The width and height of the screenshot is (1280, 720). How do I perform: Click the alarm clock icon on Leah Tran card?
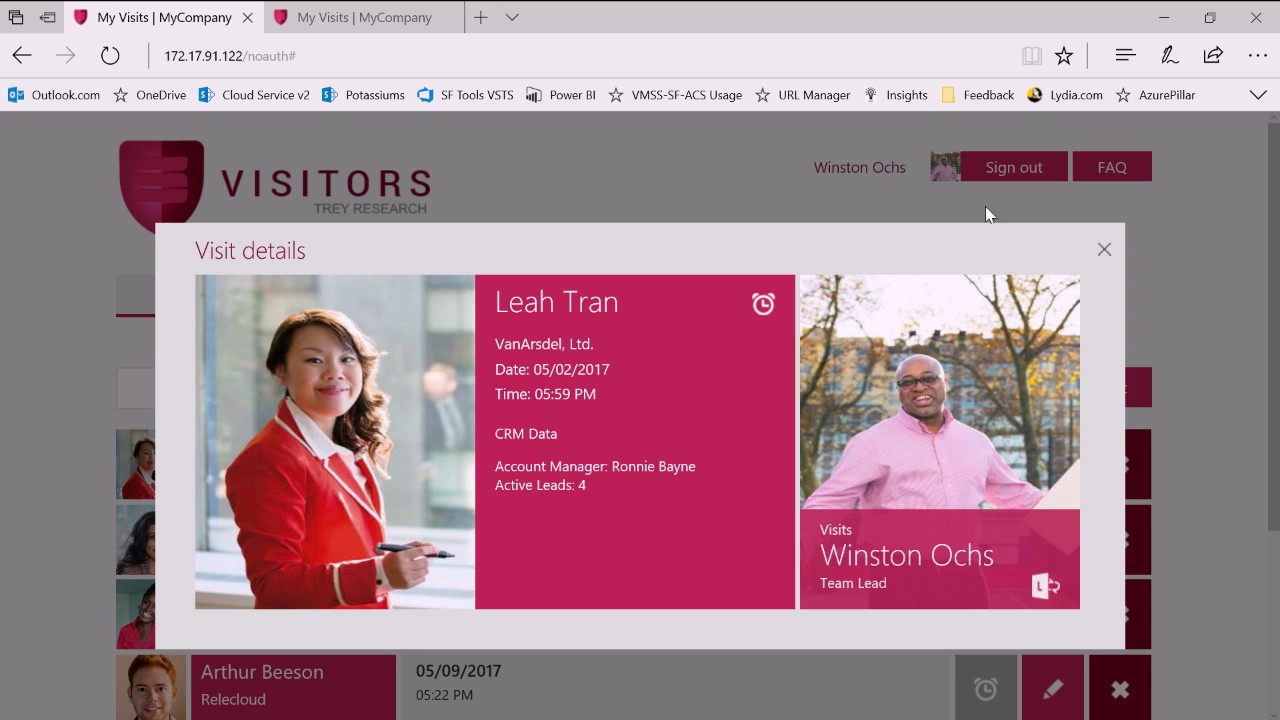click(763, 303)
